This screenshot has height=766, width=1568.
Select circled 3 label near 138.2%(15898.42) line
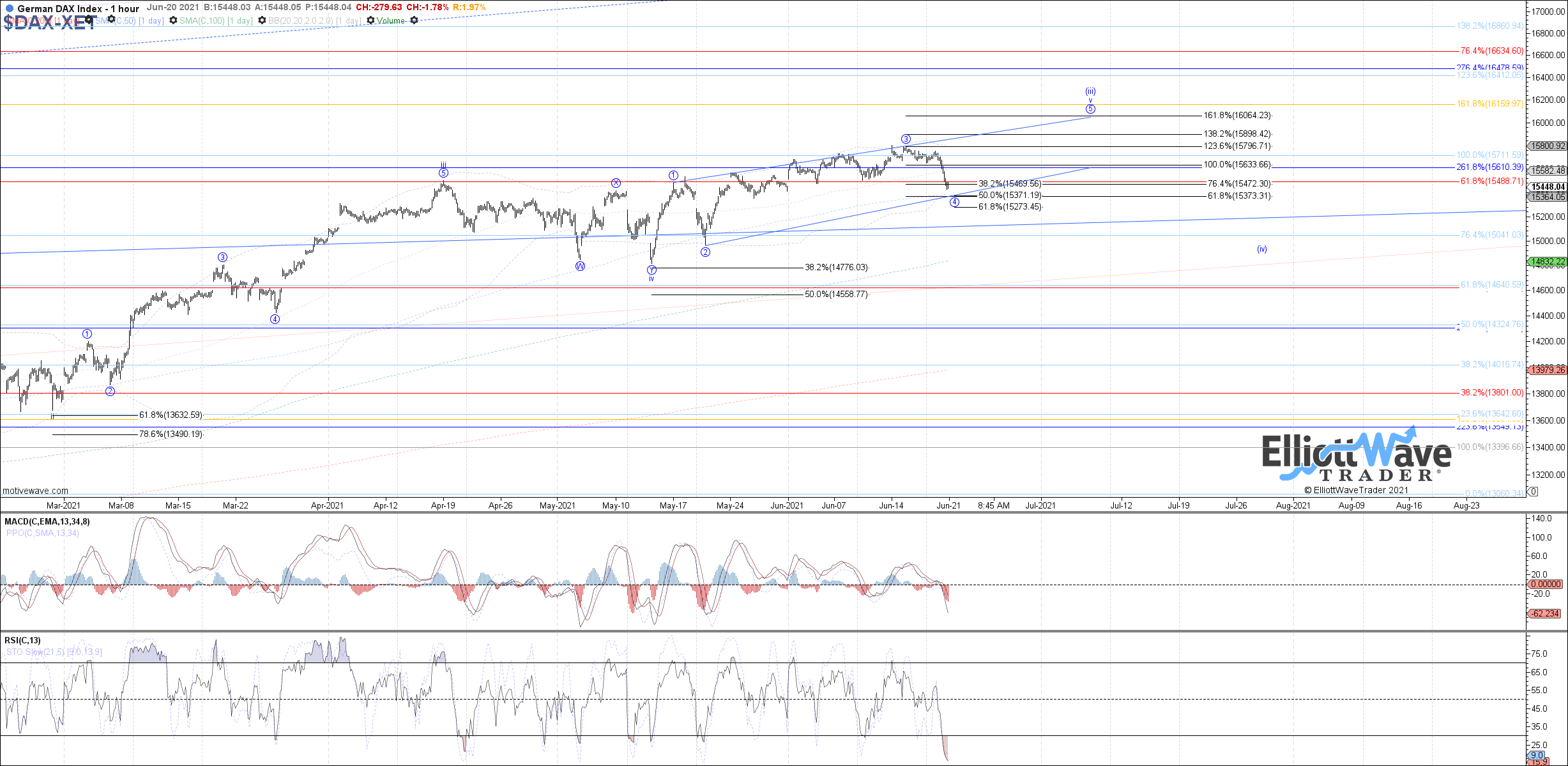906,139
